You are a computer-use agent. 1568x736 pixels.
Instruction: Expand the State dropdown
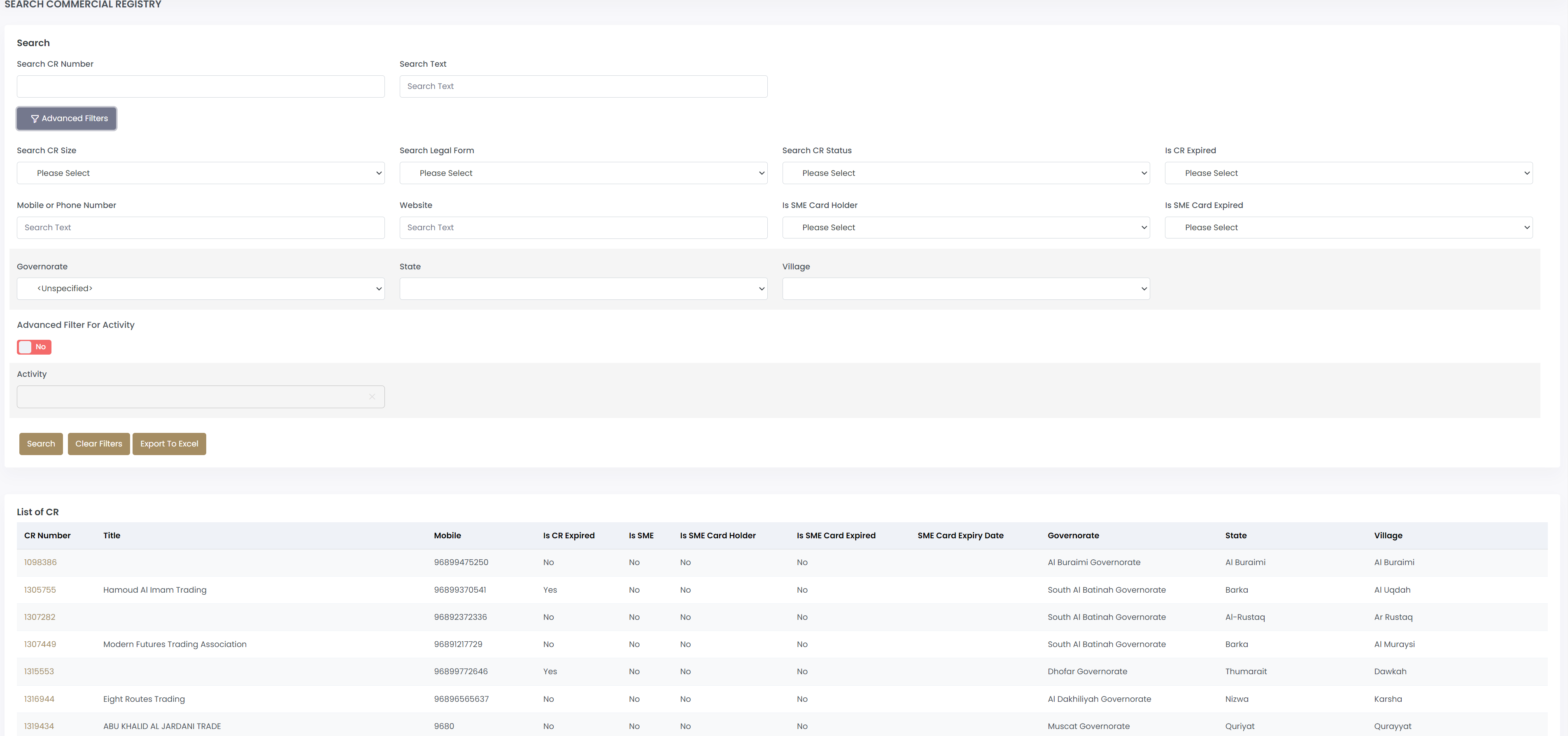(x=582, y=289)
